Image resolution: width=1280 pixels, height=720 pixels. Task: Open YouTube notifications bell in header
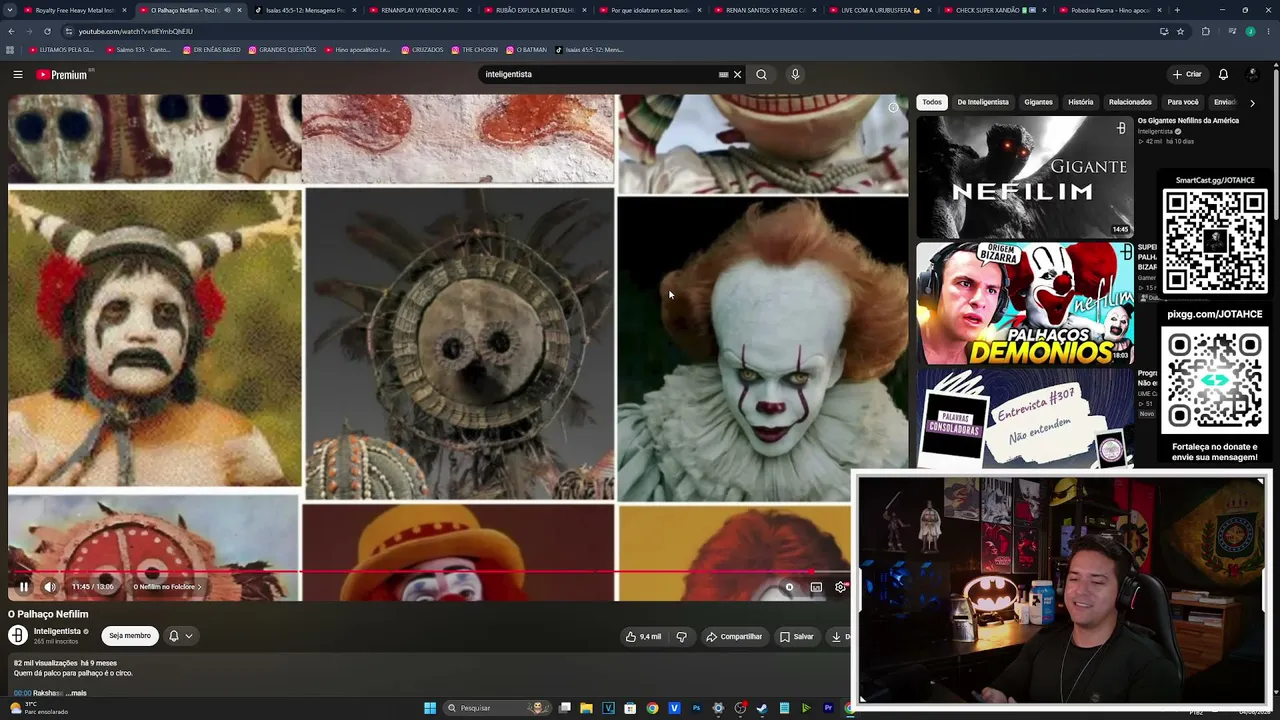[1223, 74]
